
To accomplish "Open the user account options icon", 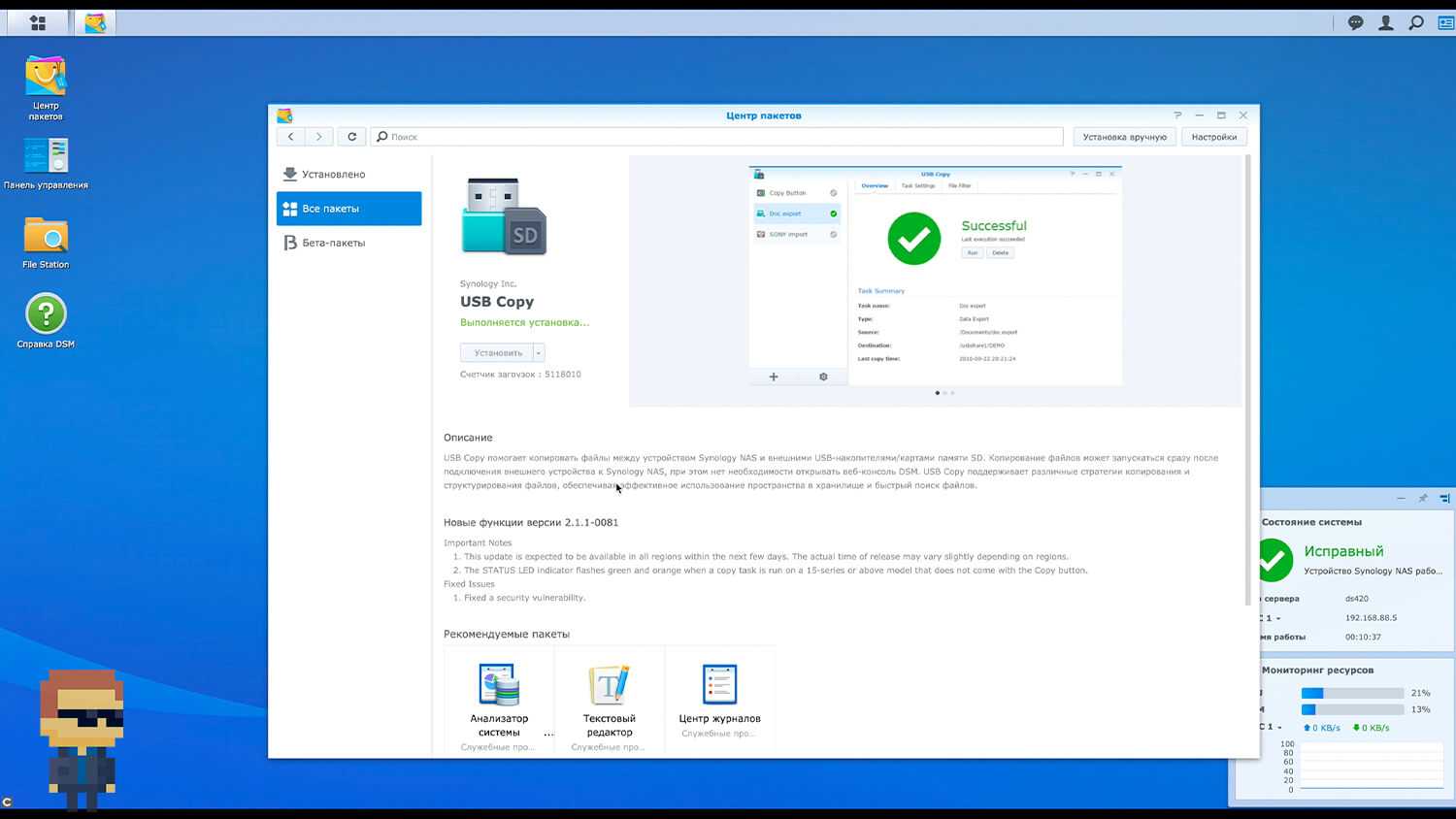I will click(x=1386, y=22).
